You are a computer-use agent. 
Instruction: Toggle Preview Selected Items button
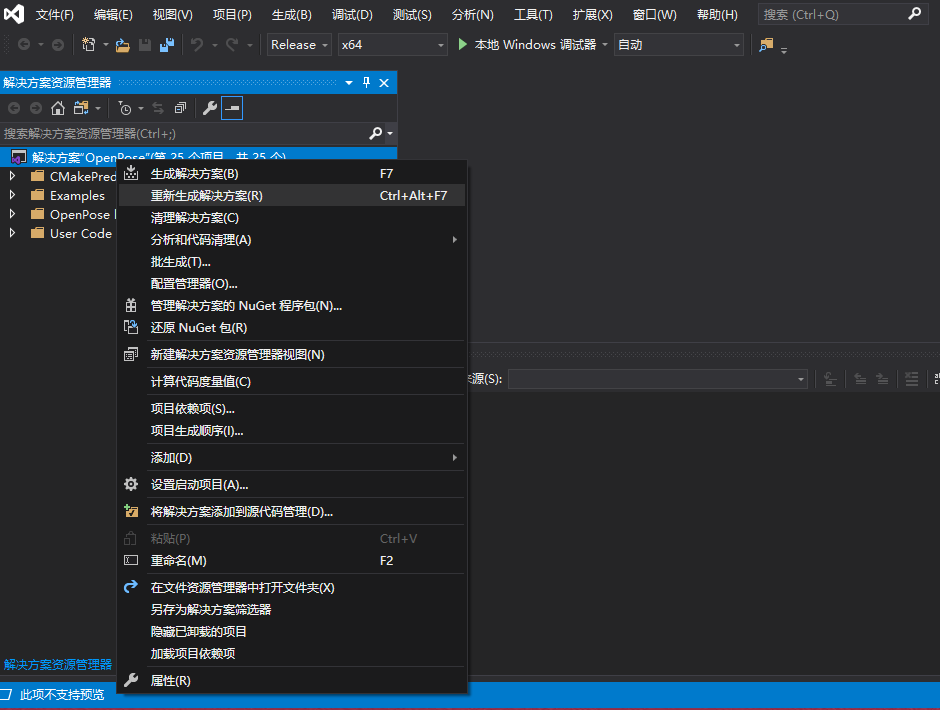click(232, 108)
